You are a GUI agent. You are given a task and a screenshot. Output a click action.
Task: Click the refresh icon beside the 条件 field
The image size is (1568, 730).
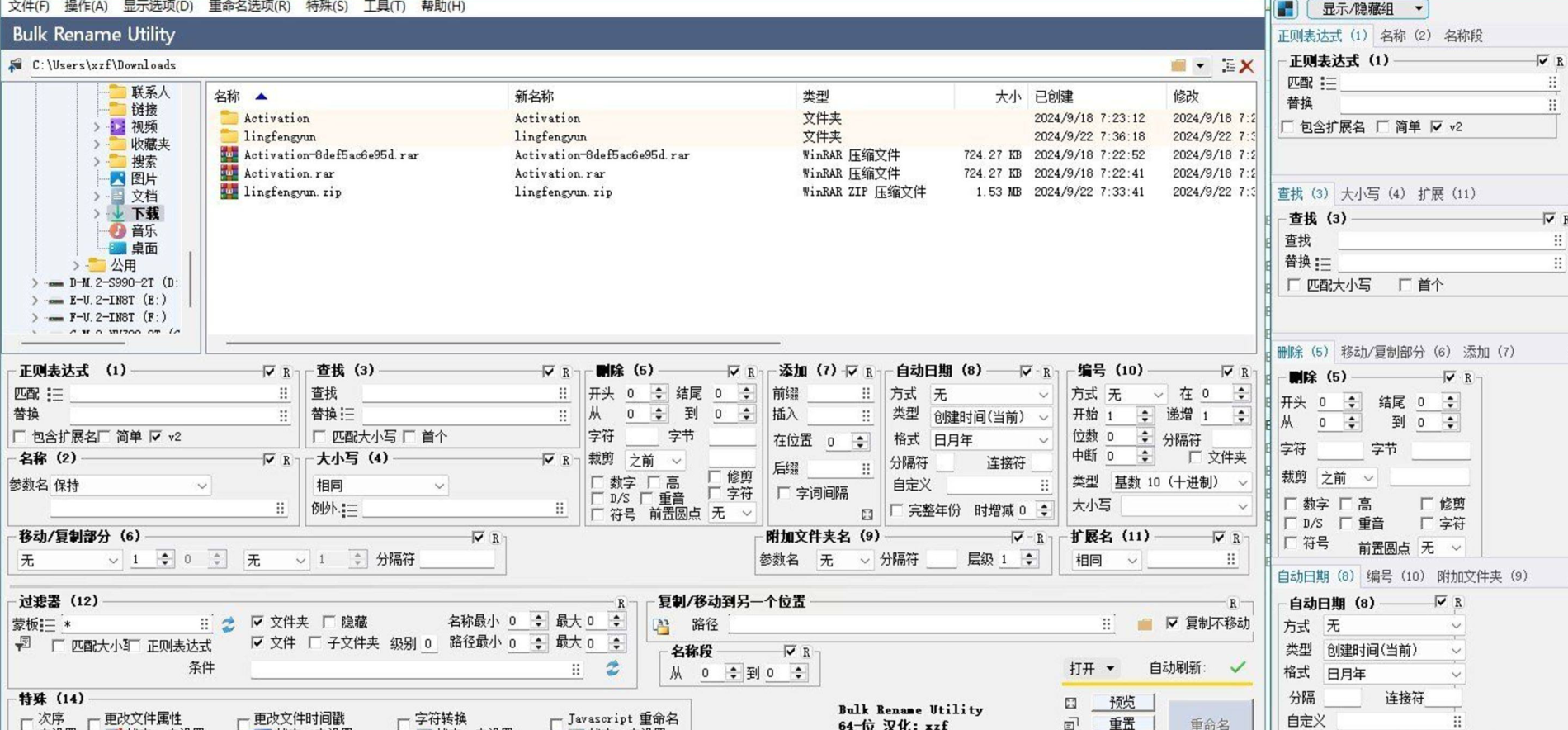[612, 668]
